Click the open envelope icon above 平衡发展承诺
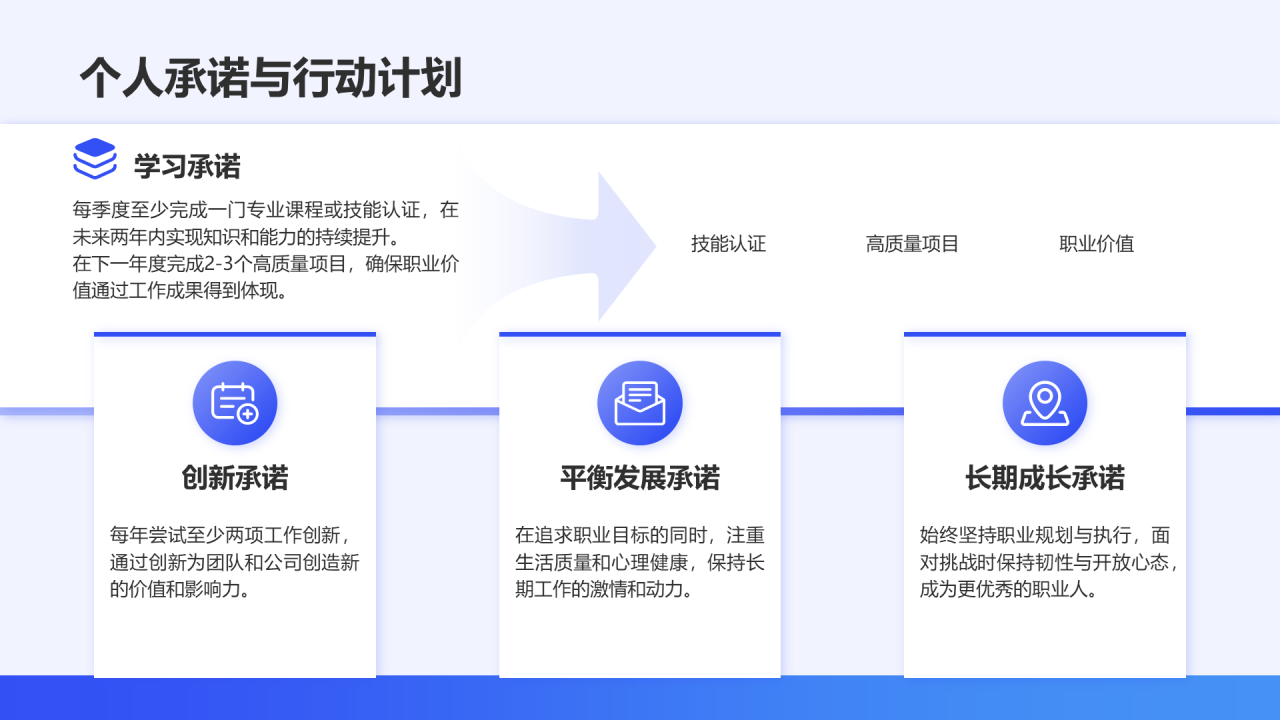The image size is (1280, 720). [x=640, y=402]
